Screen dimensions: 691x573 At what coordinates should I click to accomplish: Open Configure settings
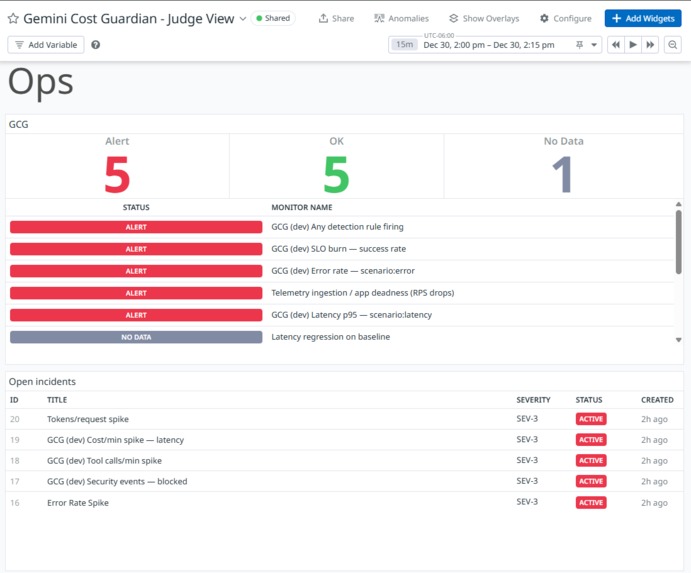coord(566,19)
